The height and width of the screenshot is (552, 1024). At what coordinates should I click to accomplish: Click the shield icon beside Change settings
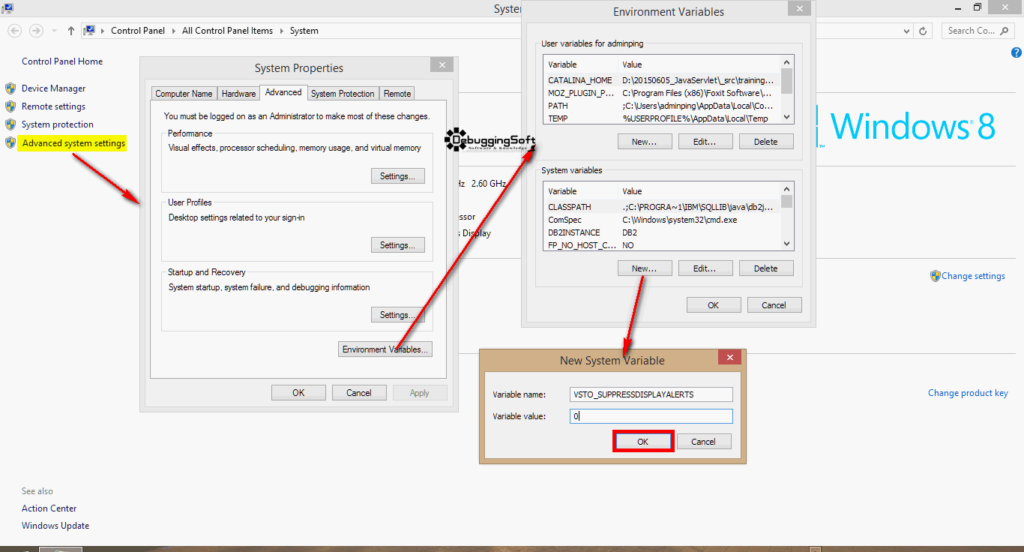coord(935,276)
